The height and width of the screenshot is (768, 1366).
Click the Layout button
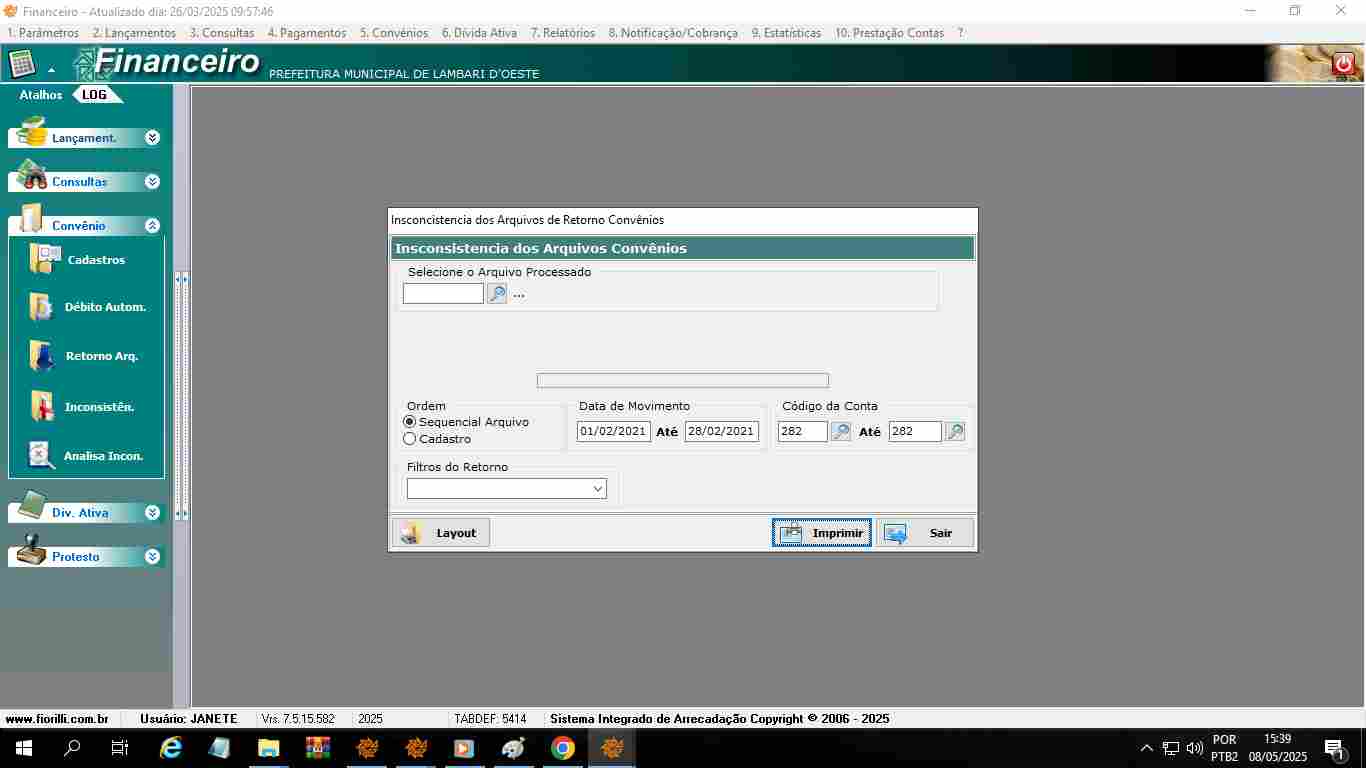pyautogui.click(x=441, y=533)
